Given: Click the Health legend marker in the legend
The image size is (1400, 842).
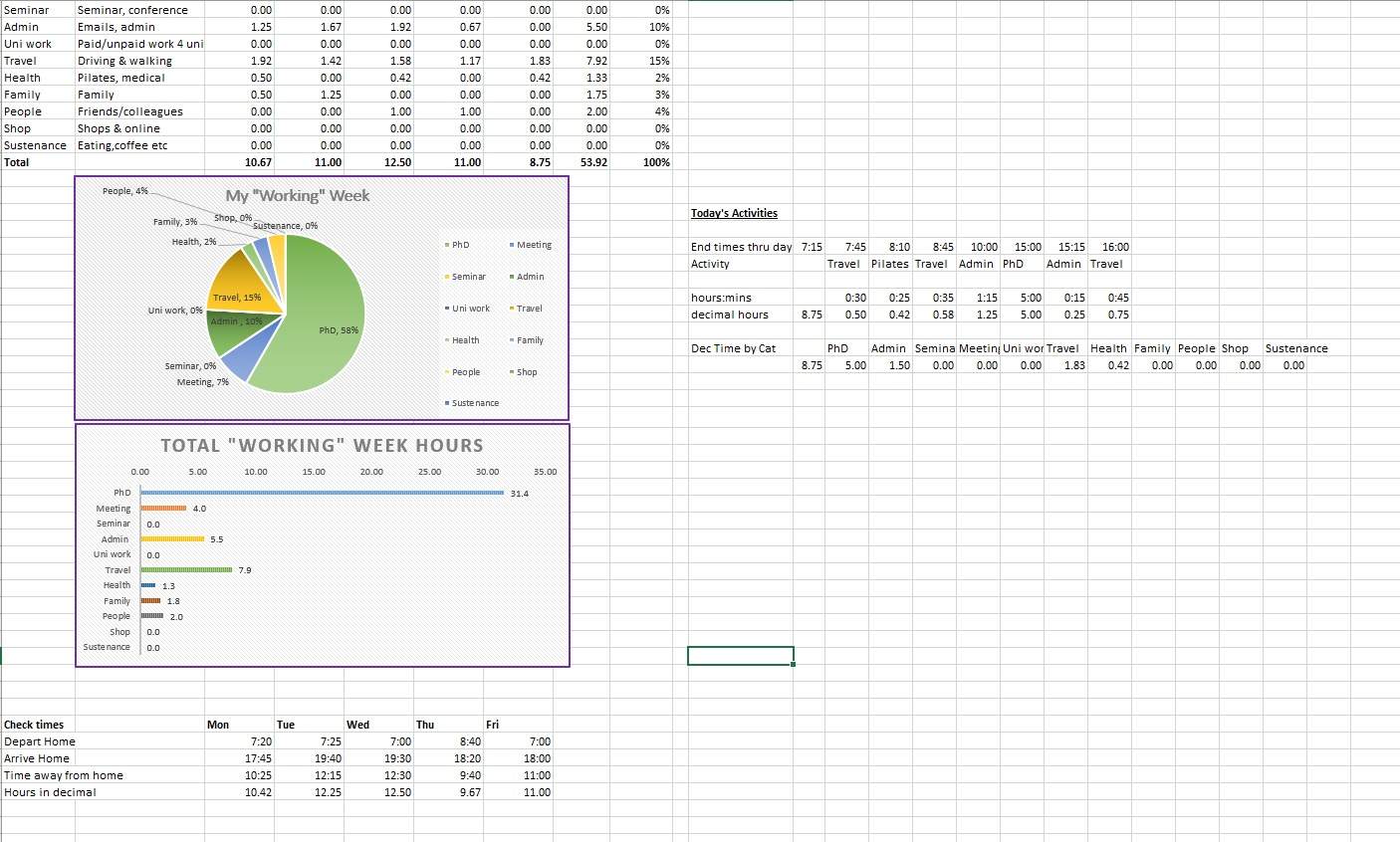Looking at the screenshot, I should pyautogui.click(x=447, y=339).
